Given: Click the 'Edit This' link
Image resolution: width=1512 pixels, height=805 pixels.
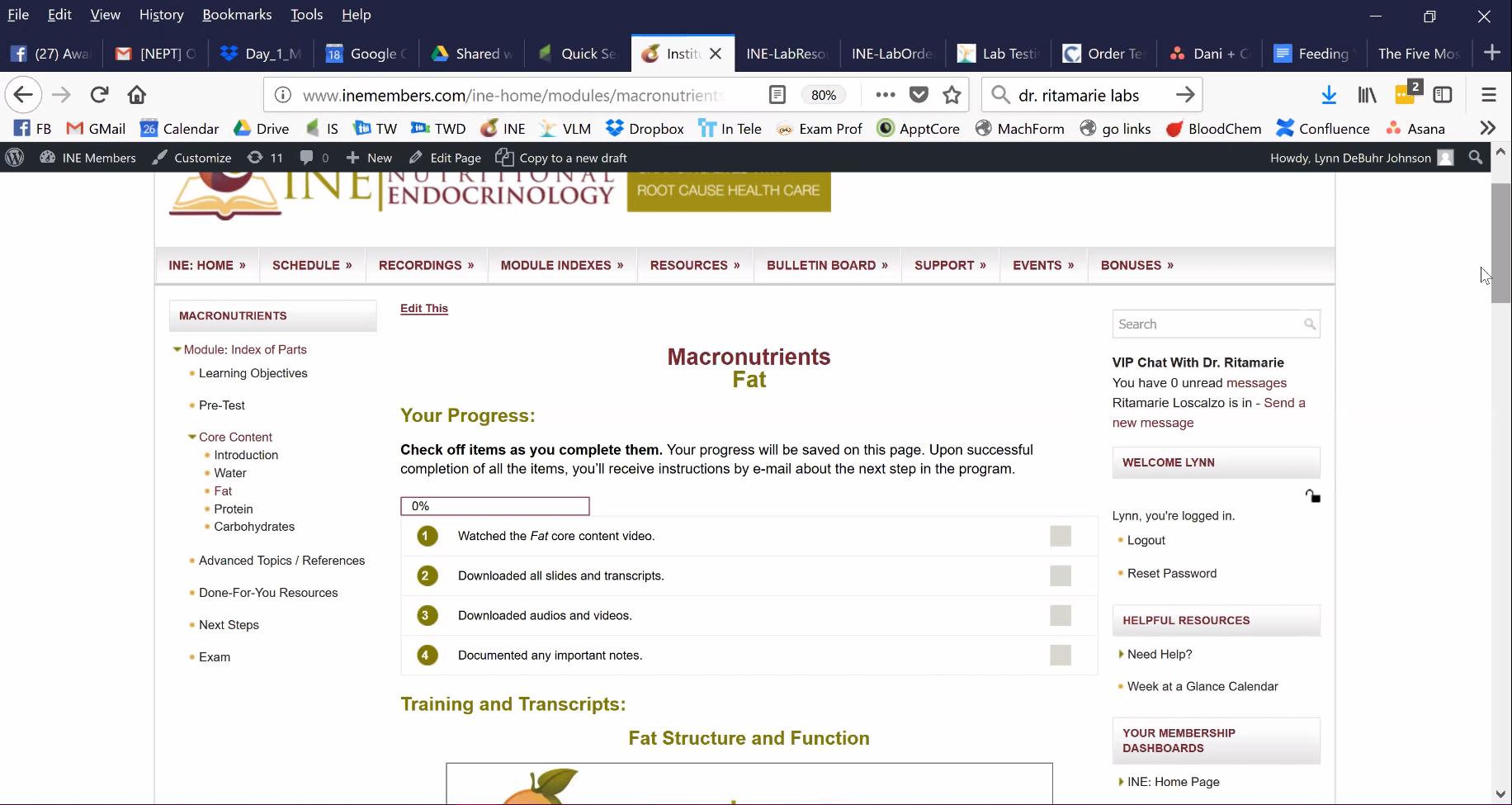Looking at the screenshot, I should 423,308.
